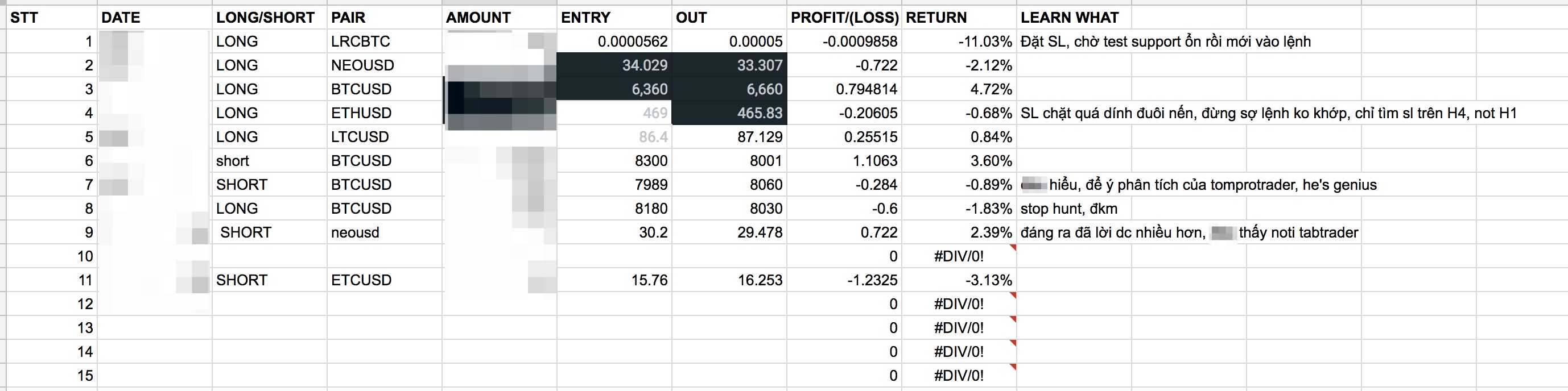
Task: Click the lowercase neousd pair cell
Action: coord(356,232)
